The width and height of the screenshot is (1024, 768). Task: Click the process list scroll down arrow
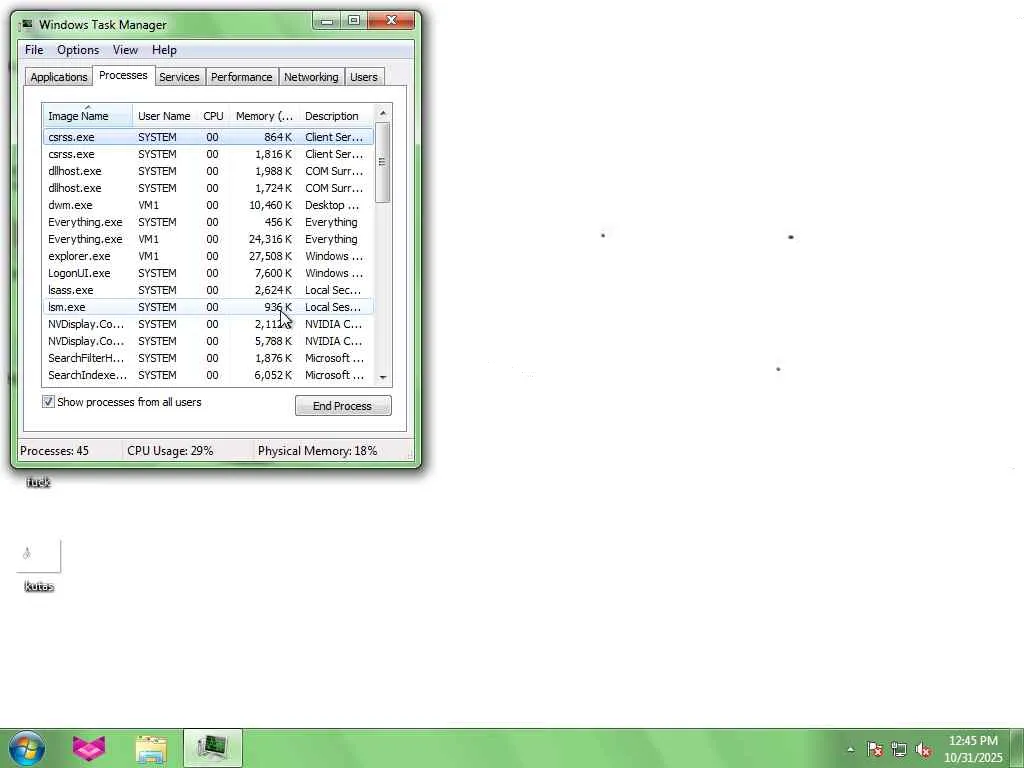[383, 377]
